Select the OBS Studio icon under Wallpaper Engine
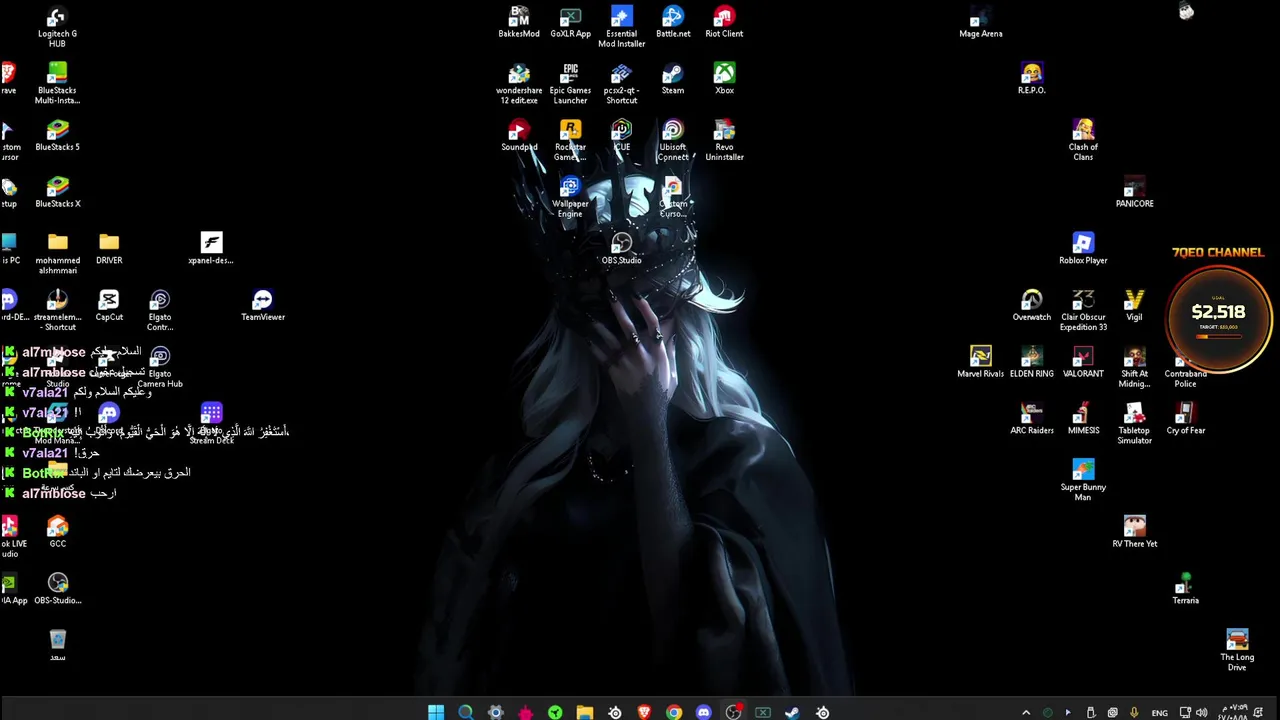The width and height of the screenshot is (1280, 720). 621,249
